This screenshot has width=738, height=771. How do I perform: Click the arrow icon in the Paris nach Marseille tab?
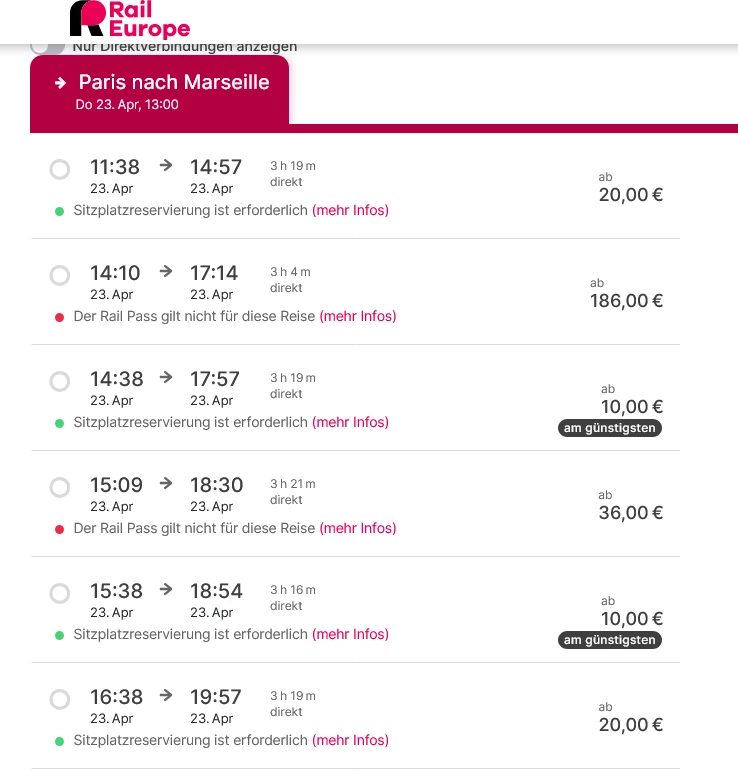pos(60,83)
